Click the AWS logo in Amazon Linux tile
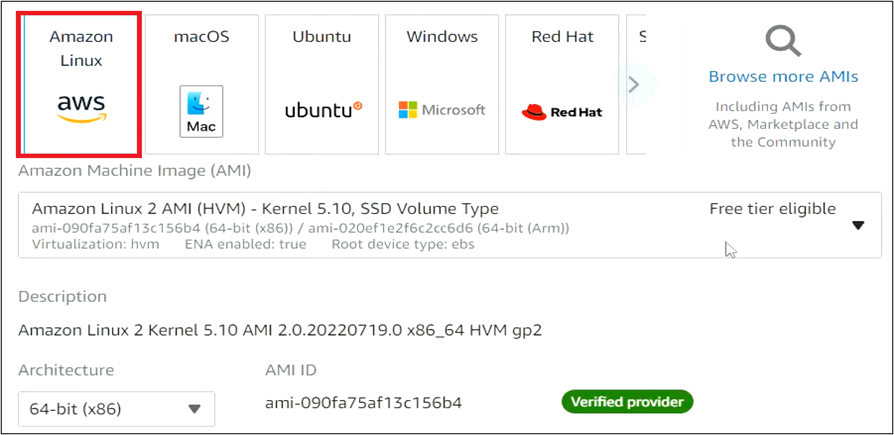The image size is (894, 435). click(x=81, y=109)
